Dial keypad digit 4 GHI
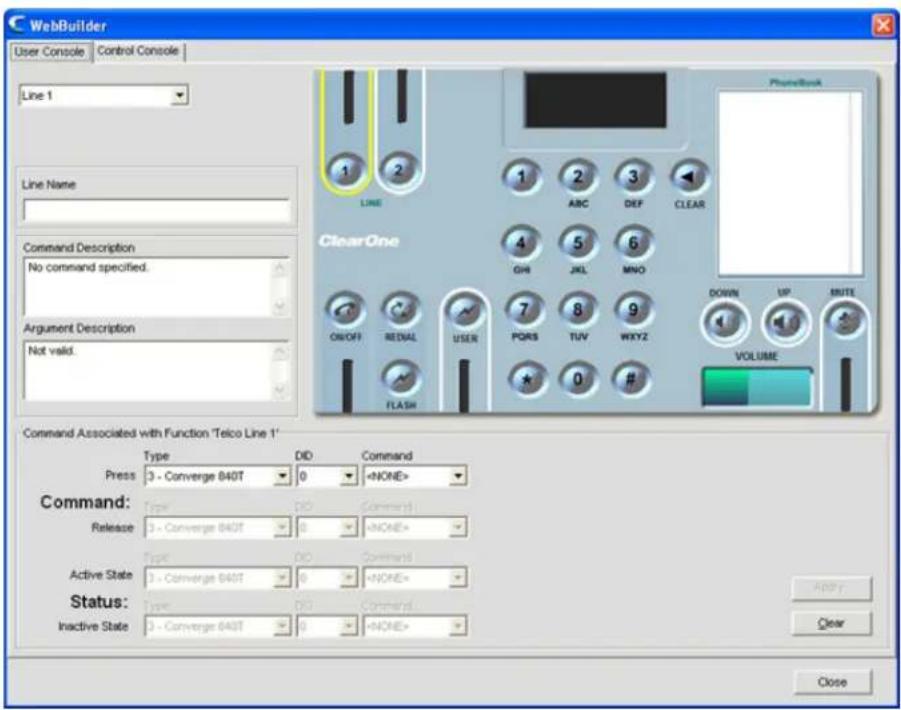 (521, 243)
